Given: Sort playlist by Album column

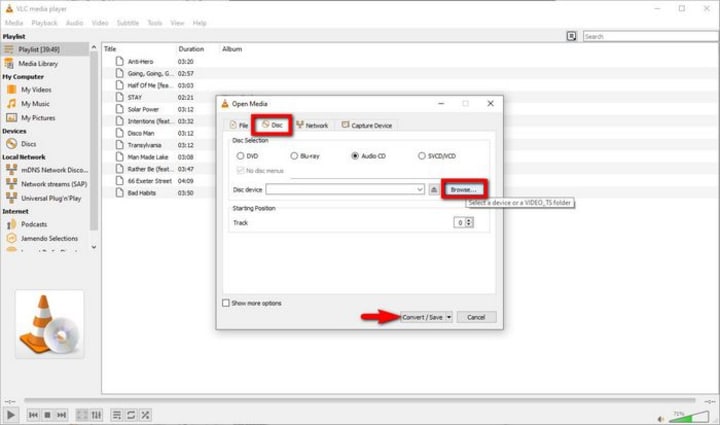Looking at the screenshot, I should coord(232,49).
